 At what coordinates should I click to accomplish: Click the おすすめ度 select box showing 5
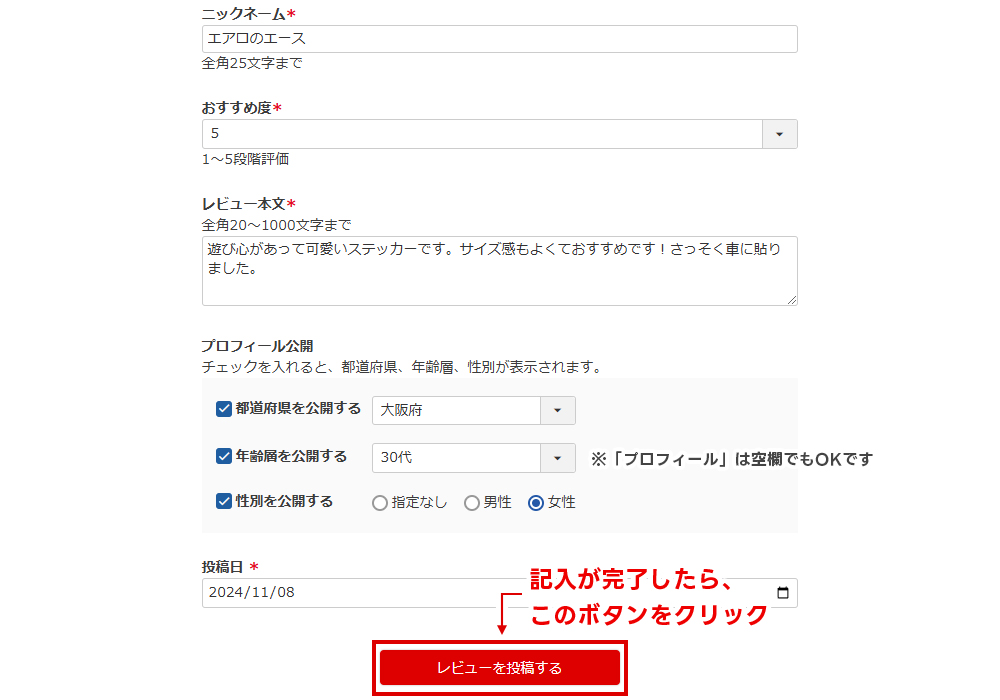(481, 134)
